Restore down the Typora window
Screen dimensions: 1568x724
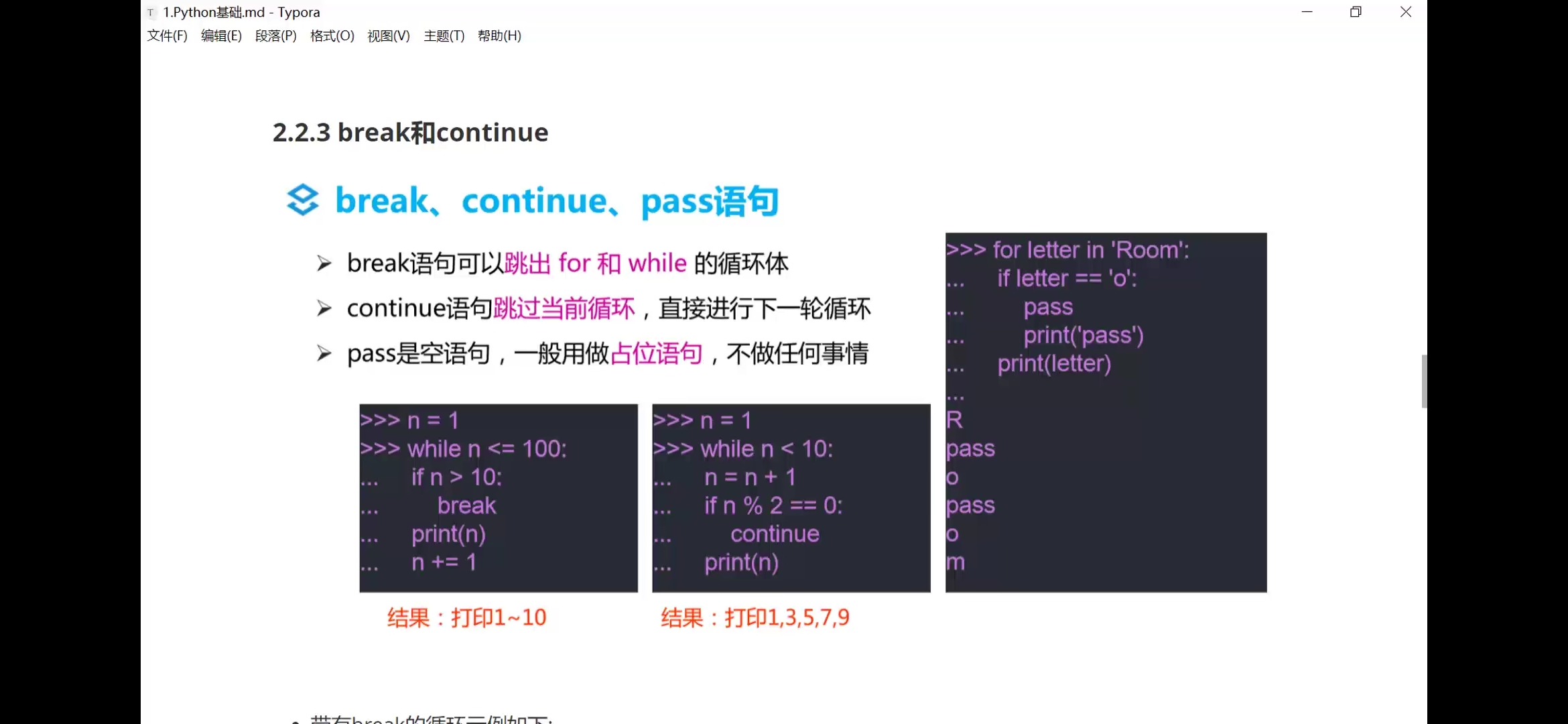pos(1356,12)
